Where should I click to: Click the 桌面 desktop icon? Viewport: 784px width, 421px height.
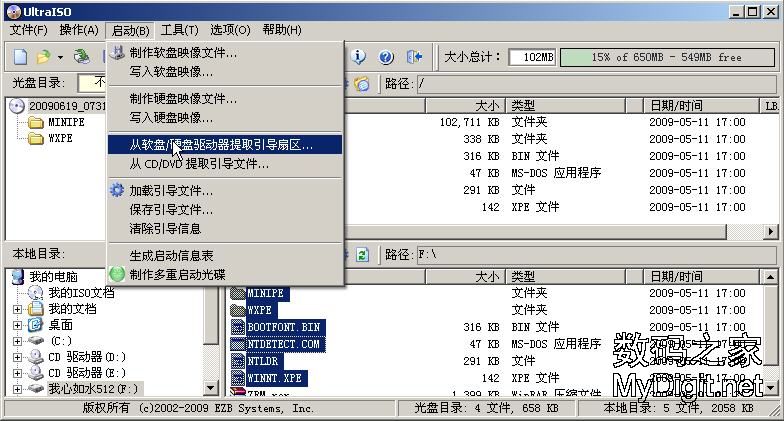[x=36, y=325]
